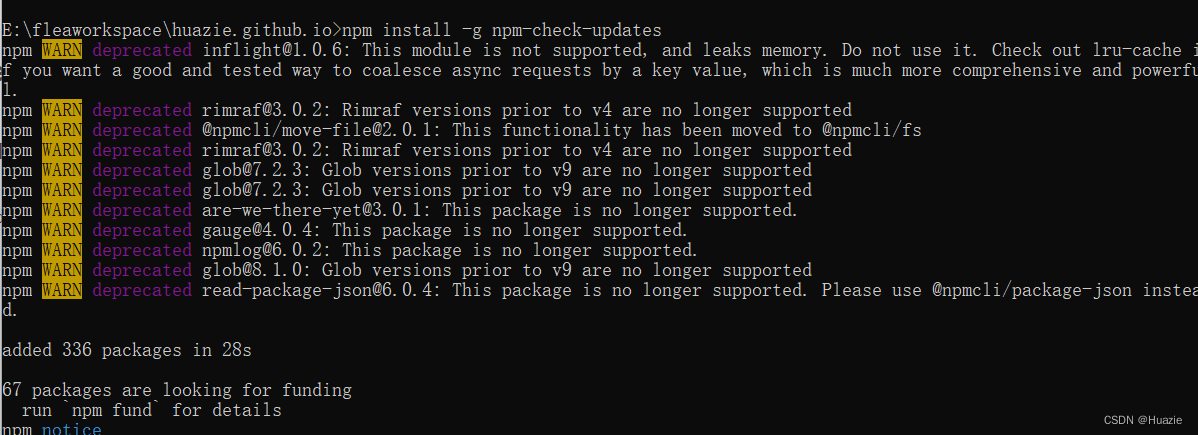Select the npmlog@6.0.2 package name

(266, 249)
